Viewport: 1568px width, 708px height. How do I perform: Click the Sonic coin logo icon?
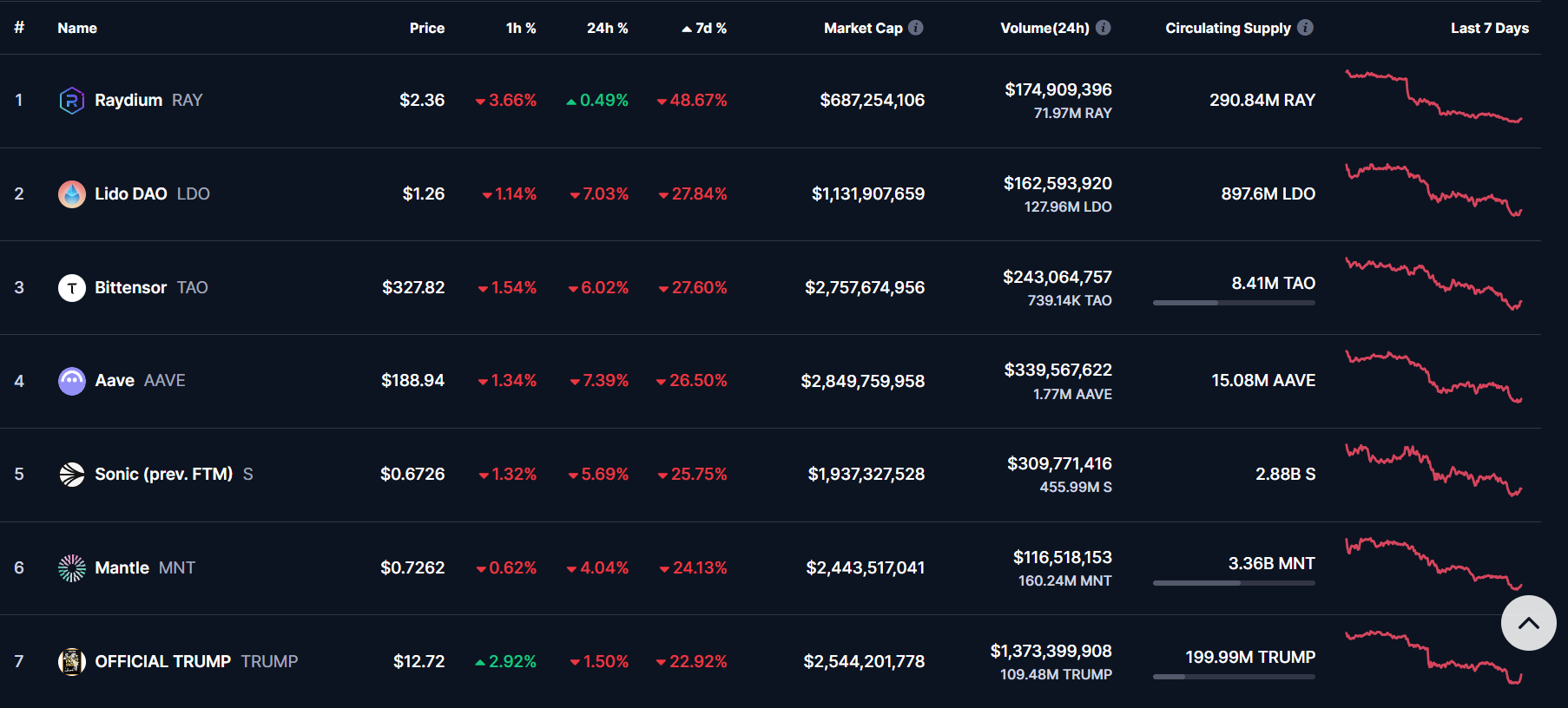pos(71,475)
